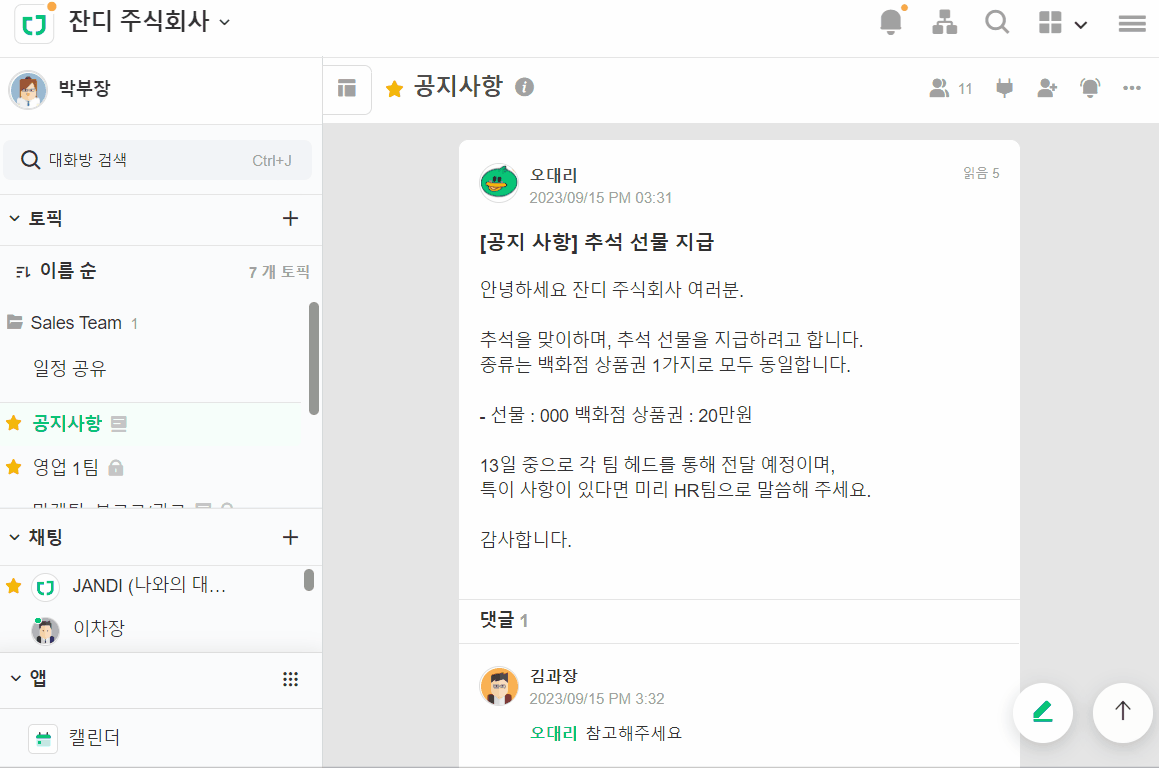Viewport: 1159px width, 768px height.
Task: Start a new chat with plus icon
Action: [290, 537]
